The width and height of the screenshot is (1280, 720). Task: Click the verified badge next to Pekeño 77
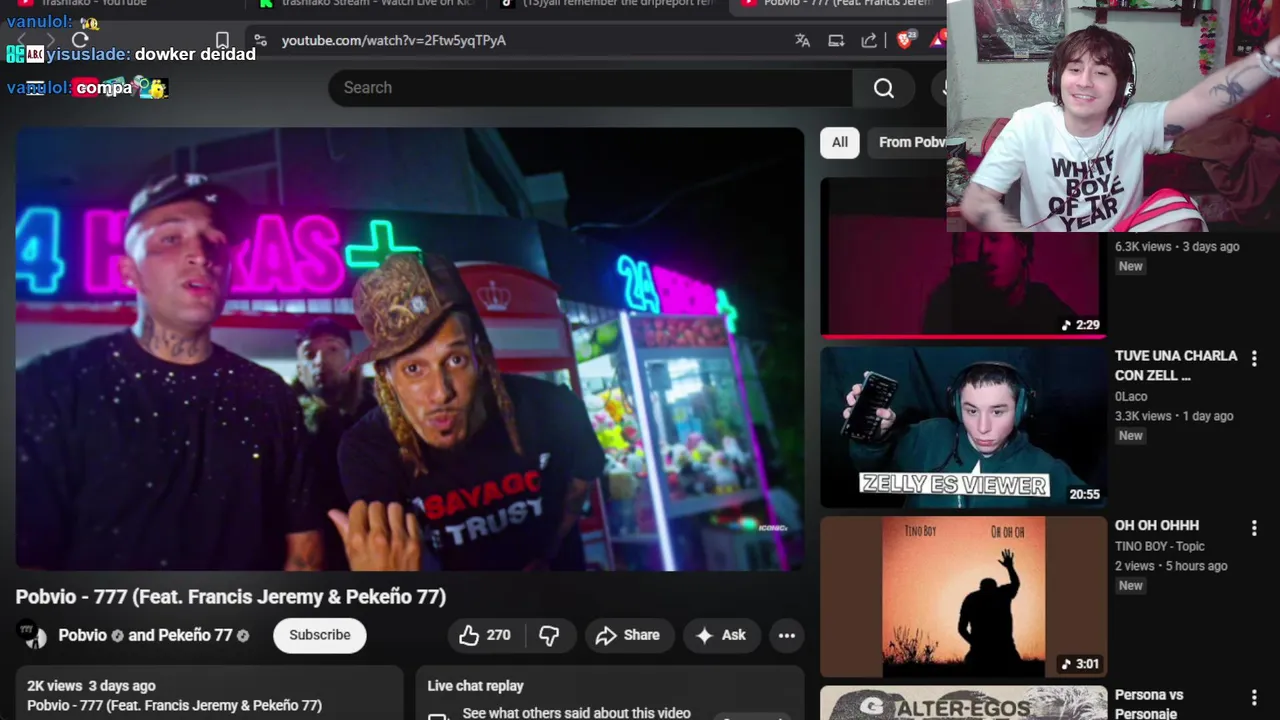243,635
